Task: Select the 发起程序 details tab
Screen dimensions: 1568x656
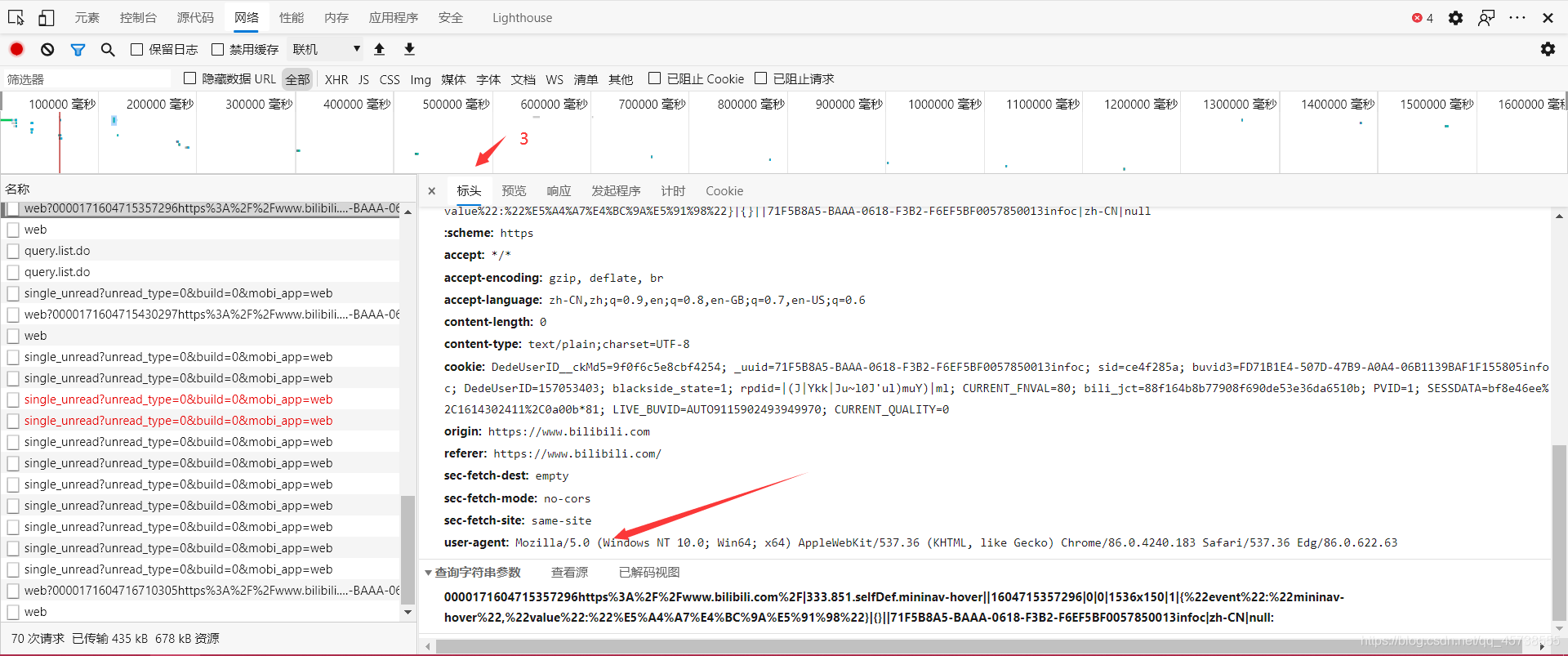Action: [616, 190]
